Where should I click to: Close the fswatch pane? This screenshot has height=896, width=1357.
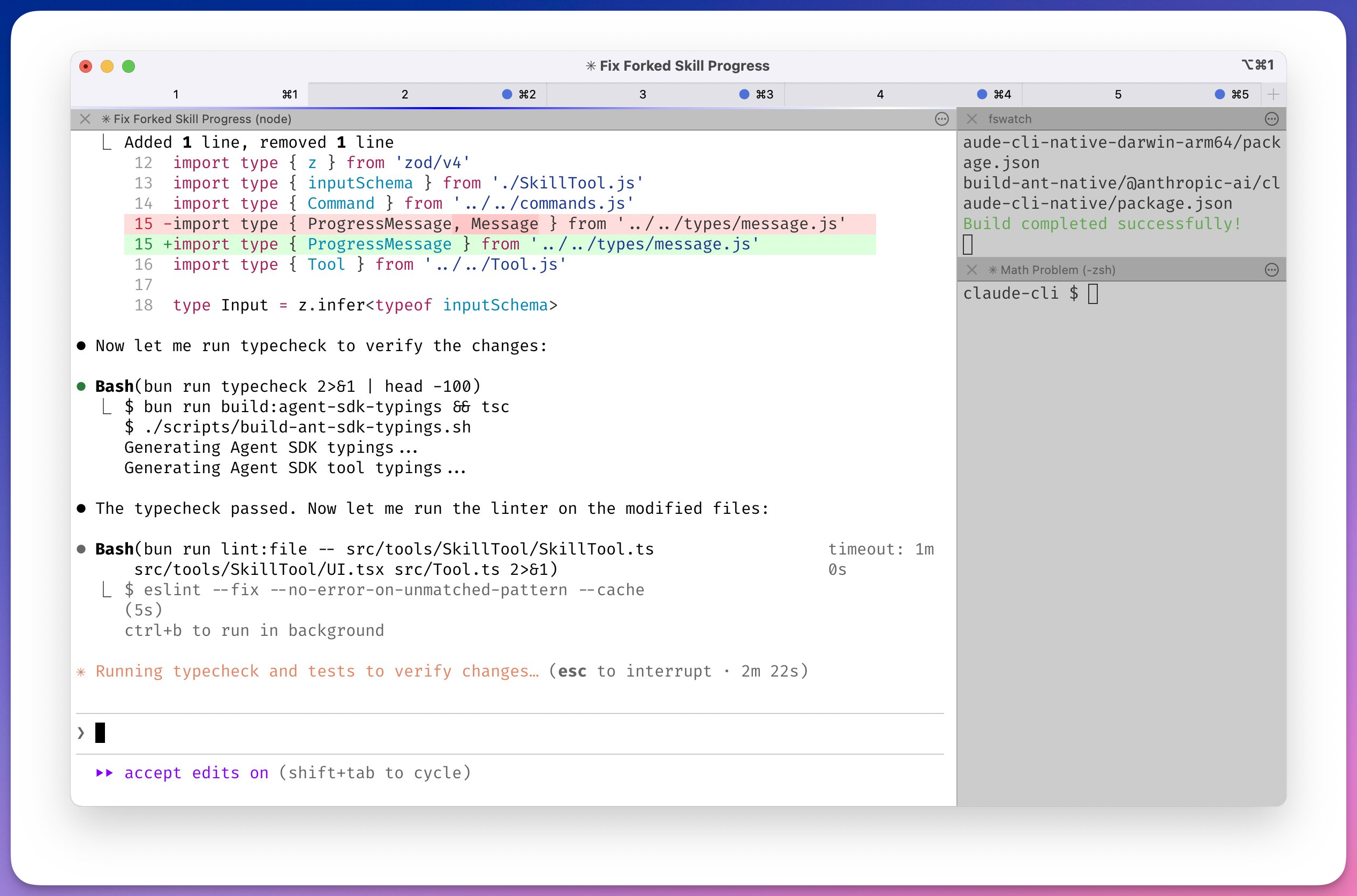click(x=972, y=119)
